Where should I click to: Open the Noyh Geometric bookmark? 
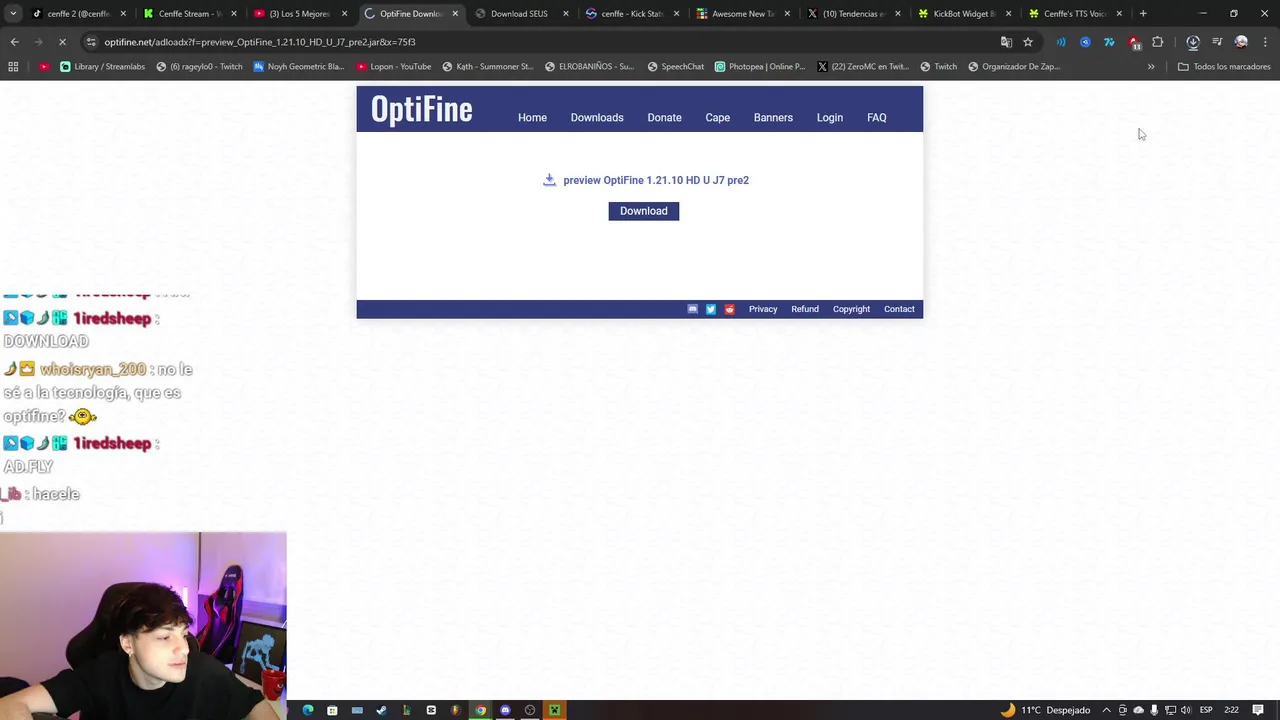click(299, 67)
